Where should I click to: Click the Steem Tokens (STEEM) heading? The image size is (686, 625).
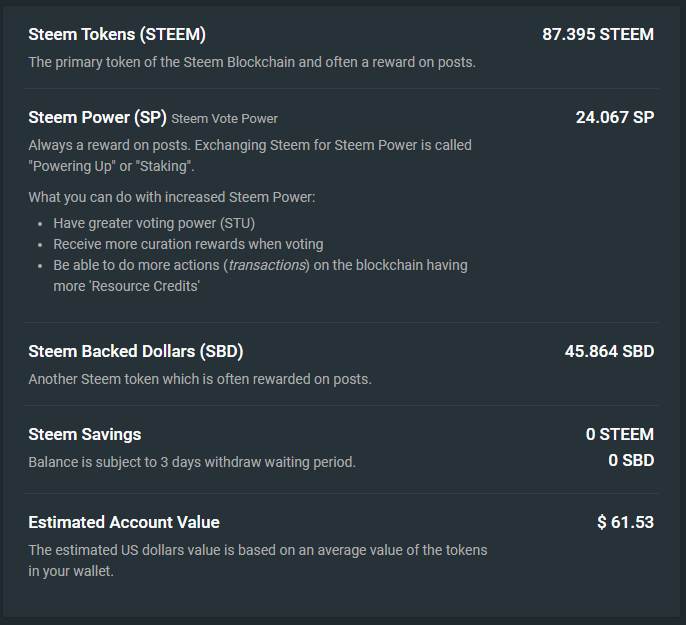click(117, 35)
